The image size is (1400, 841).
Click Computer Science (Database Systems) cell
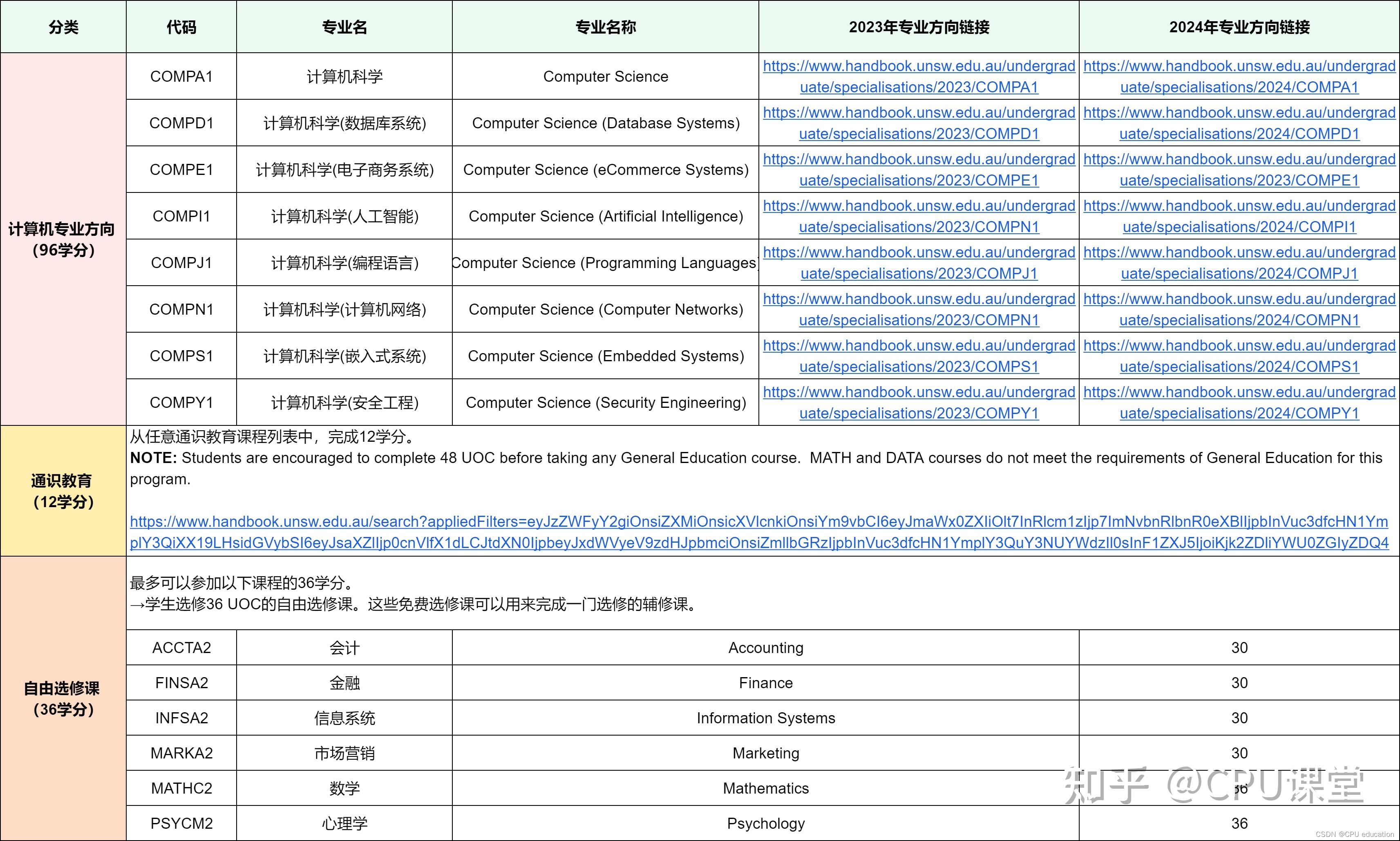pos(605,123)
